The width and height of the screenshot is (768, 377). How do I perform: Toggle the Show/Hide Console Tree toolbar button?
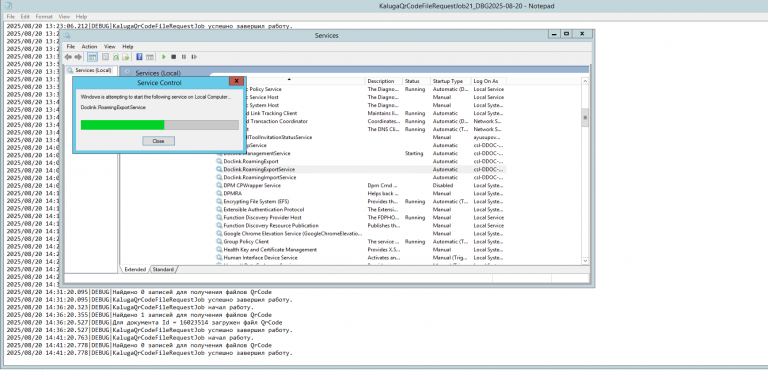point(92,57)
